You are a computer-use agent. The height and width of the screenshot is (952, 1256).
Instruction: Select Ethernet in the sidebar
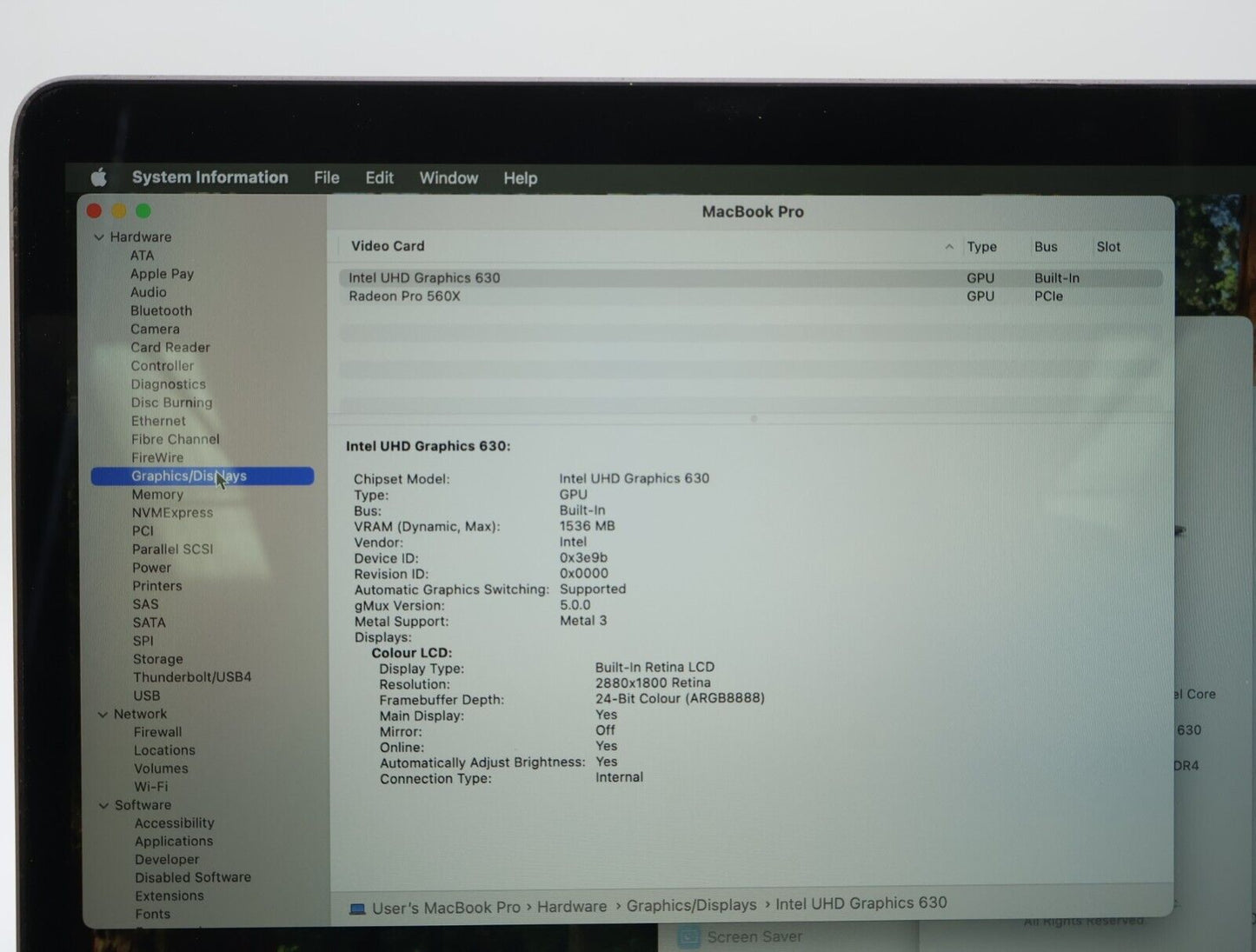158,421
